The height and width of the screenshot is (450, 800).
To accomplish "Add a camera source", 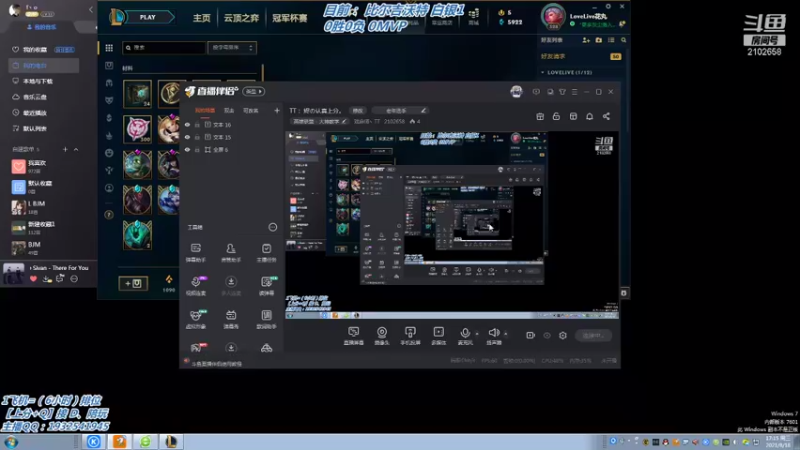I will (382, 336).
